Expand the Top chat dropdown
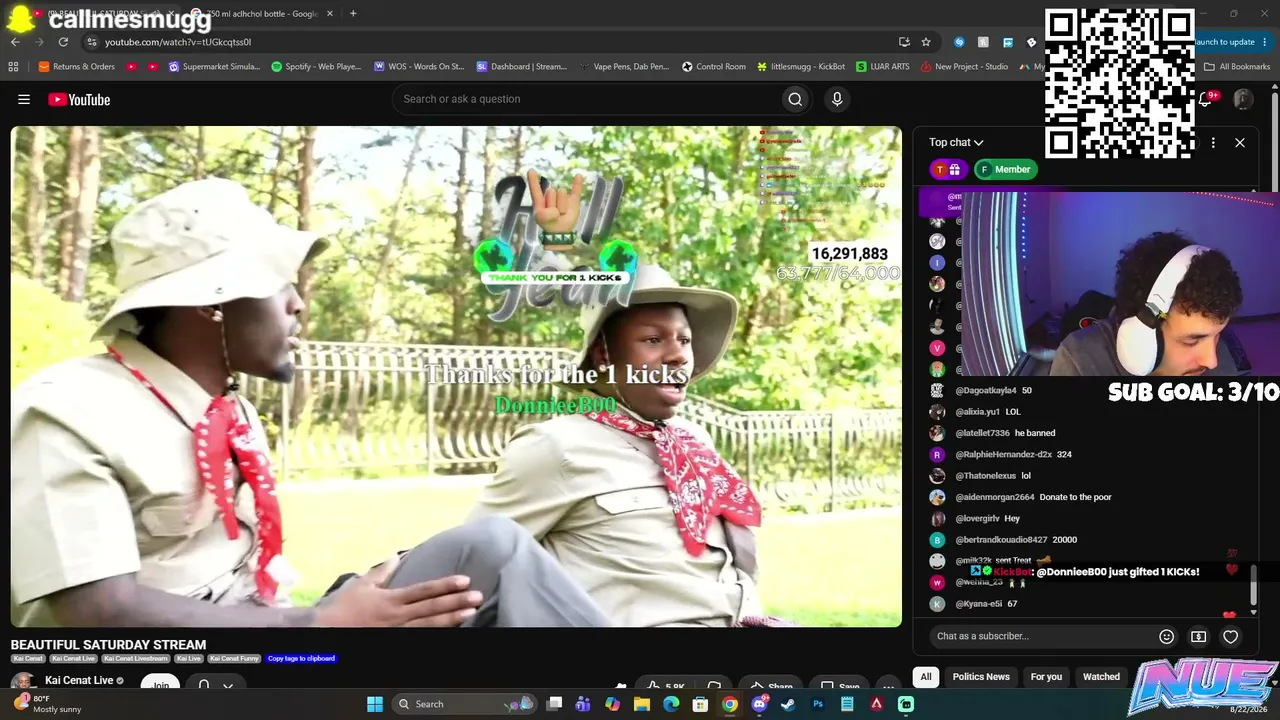Viewport: 1280px width, 720px height. point(956,143)
